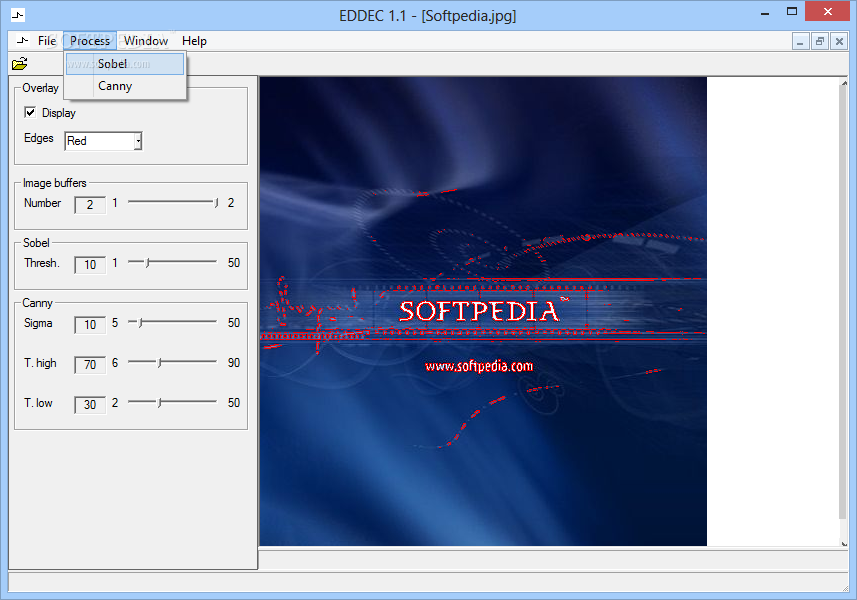Minimize the EDDEC main window
Viewport: 857px width, 600px height.
(765, 13)
